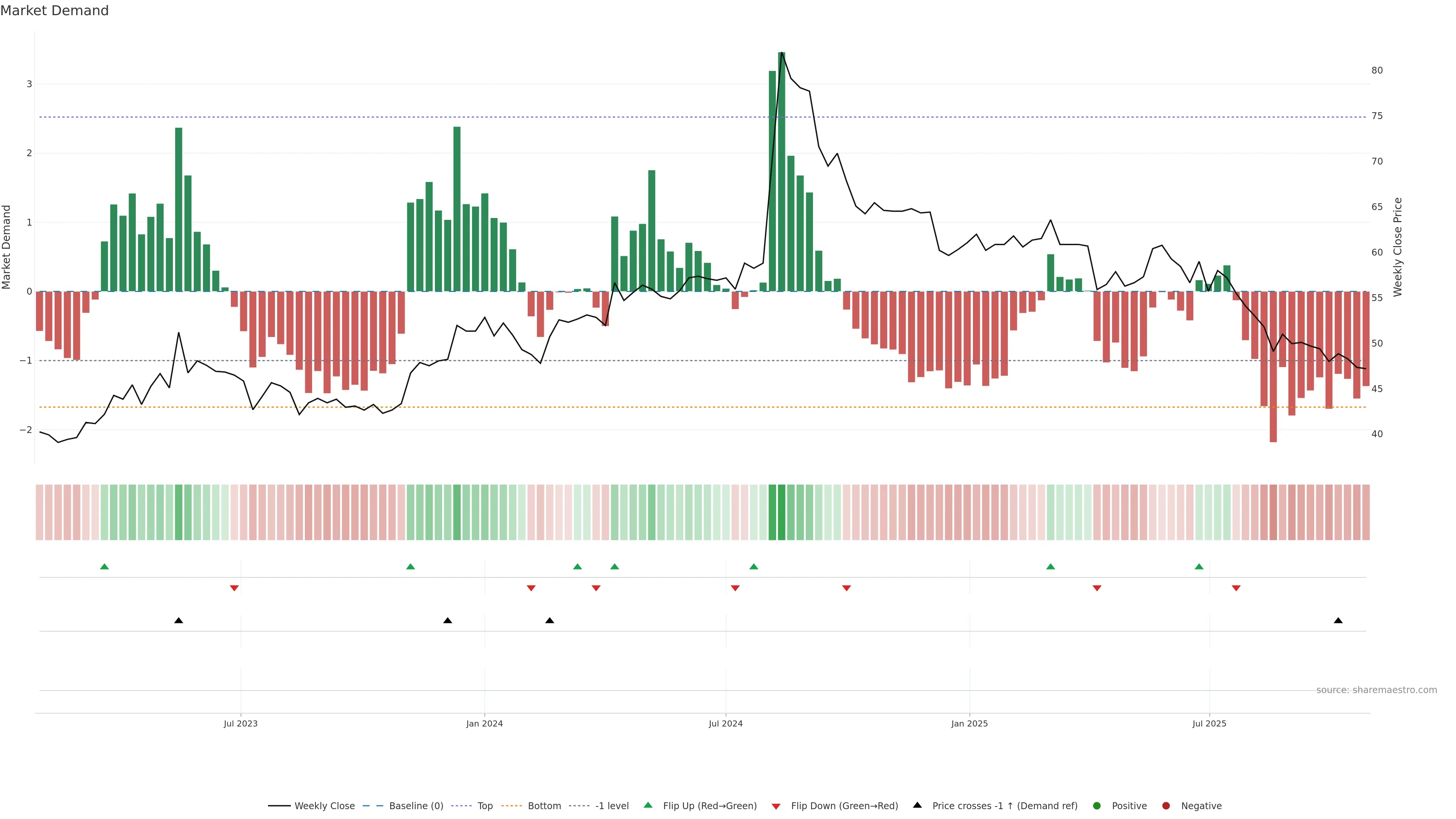Click the rightmost green Flip Up triangle marker

click(1199, 566)
